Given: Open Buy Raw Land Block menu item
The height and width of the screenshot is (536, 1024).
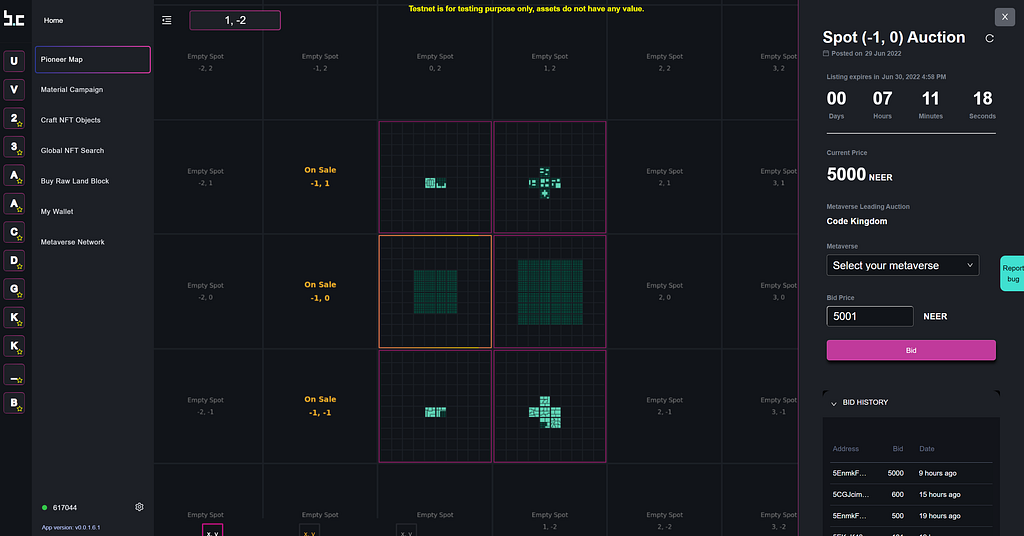Looking at the screenshot, I should pyautogui.click(x=75, y=181).
